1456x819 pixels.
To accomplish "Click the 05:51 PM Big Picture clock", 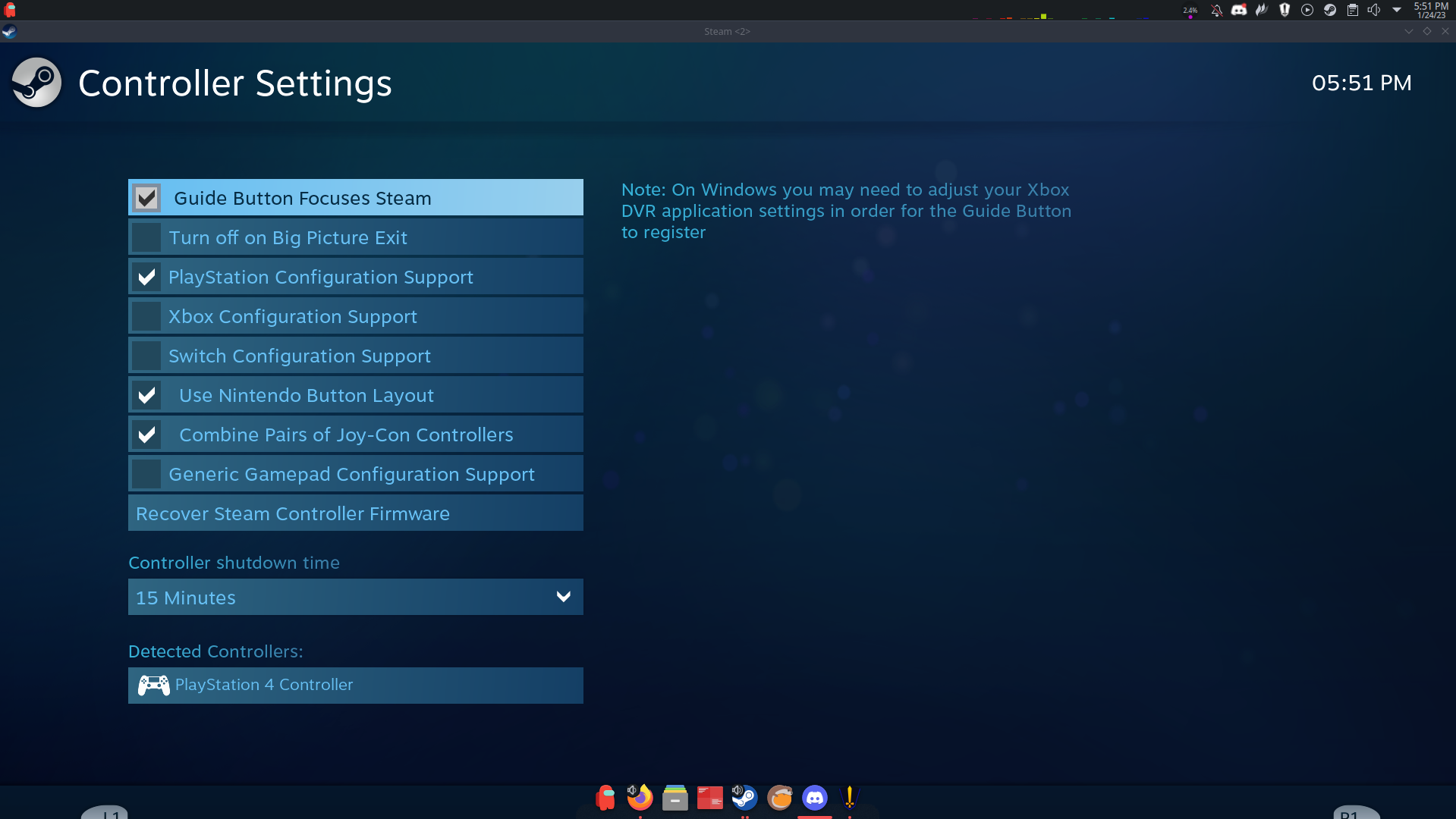I will tap(1362, 83).
